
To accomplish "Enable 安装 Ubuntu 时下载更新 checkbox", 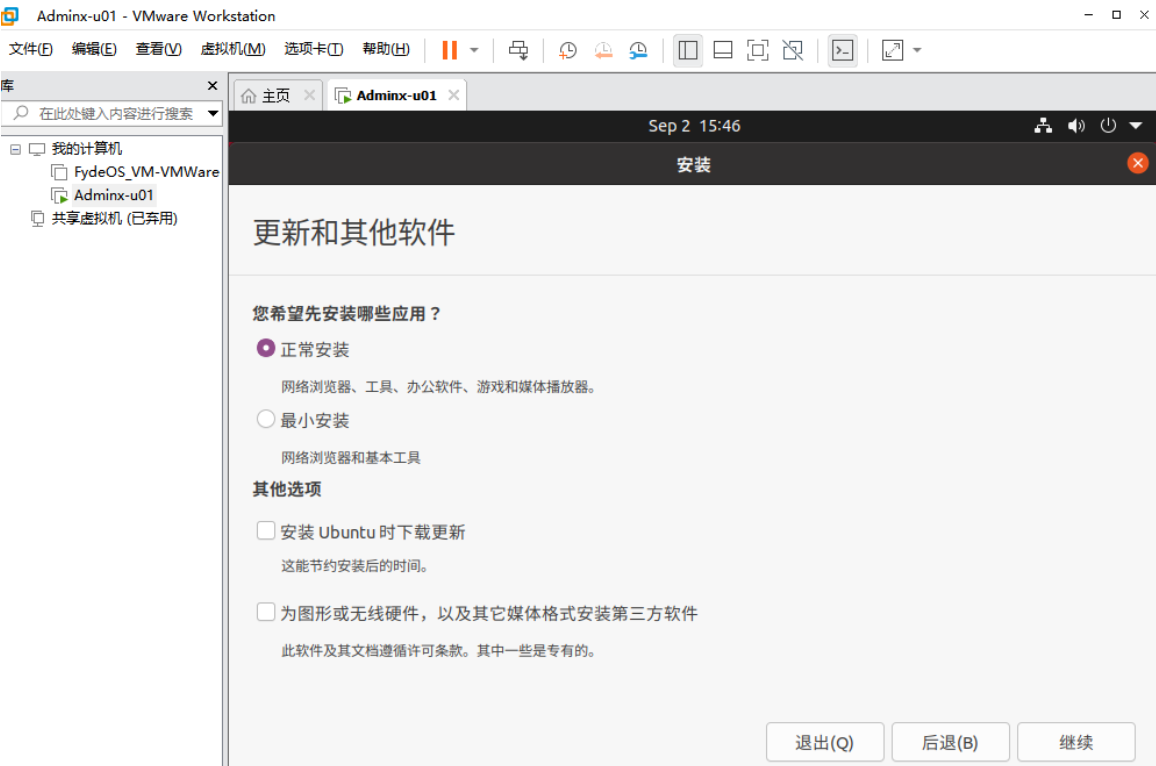I will pyautogui.click(x=265, y=530).
